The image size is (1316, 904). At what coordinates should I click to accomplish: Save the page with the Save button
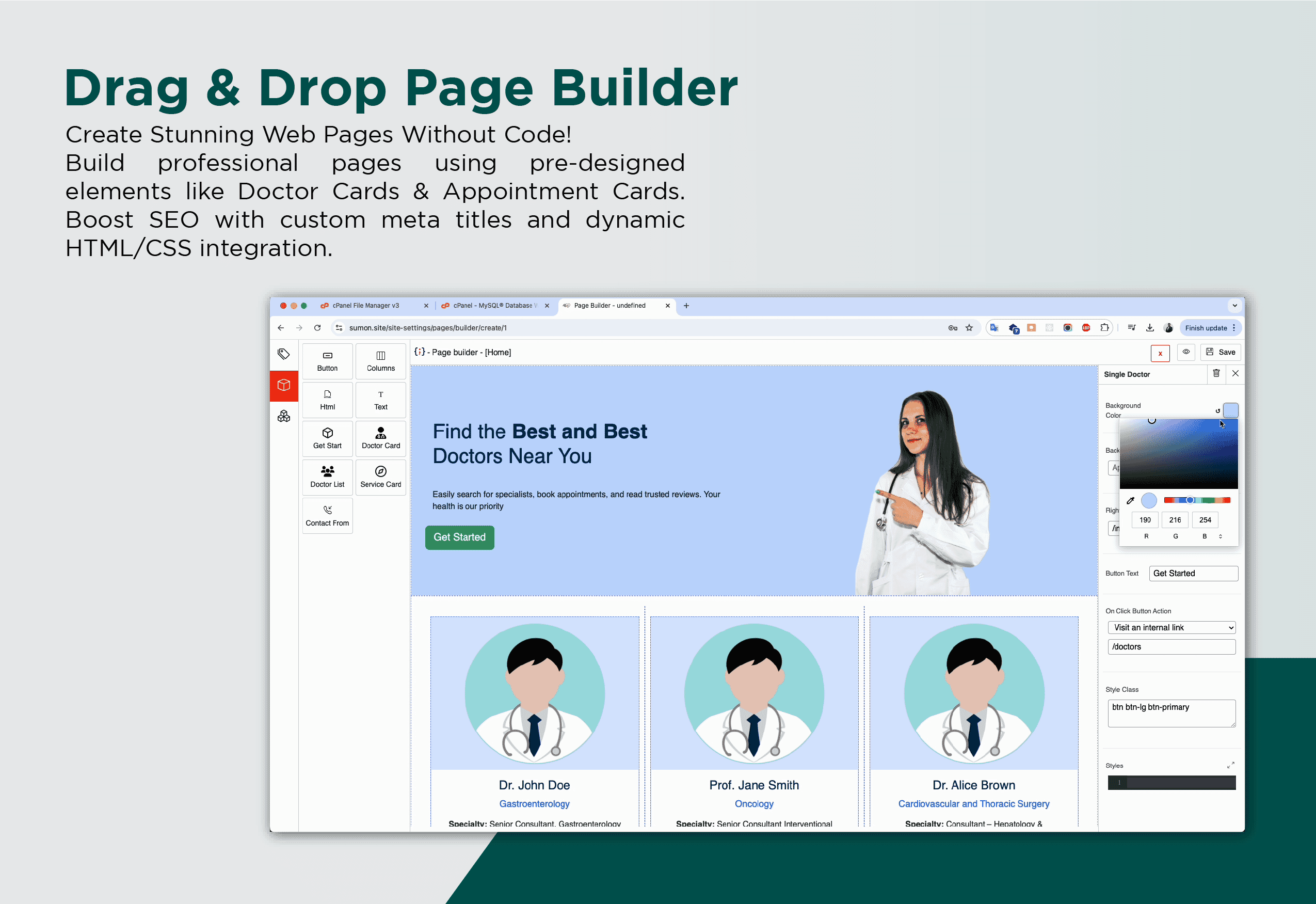(x=1221, y=352)
